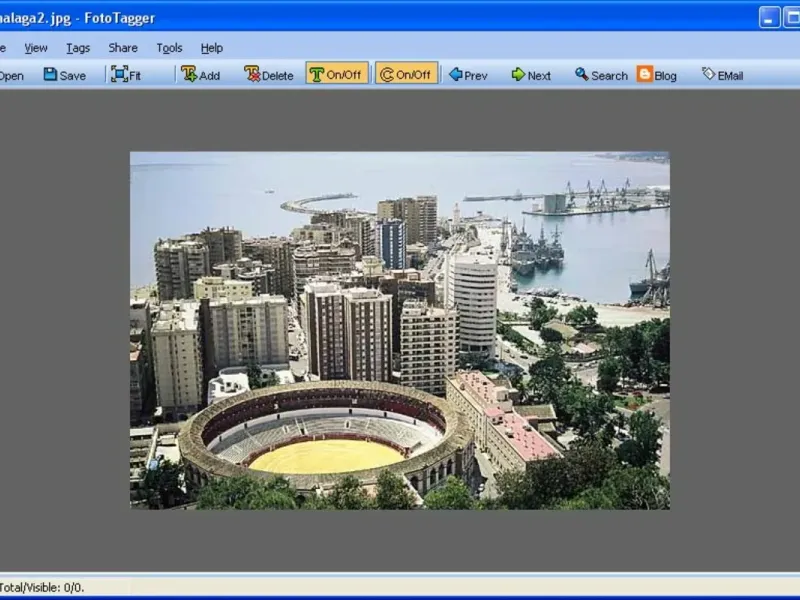Minimize the FotoTagger window

coord(769,18)
